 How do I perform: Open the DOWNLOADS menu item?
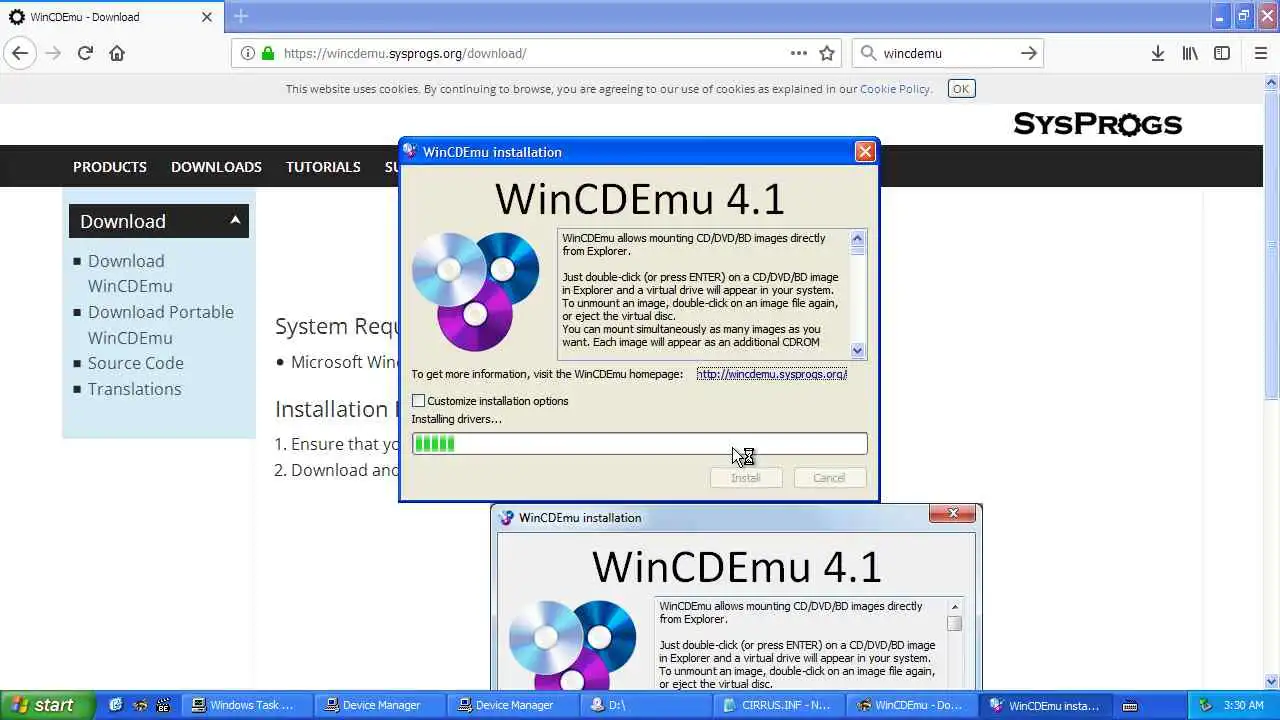coord(216,167)
